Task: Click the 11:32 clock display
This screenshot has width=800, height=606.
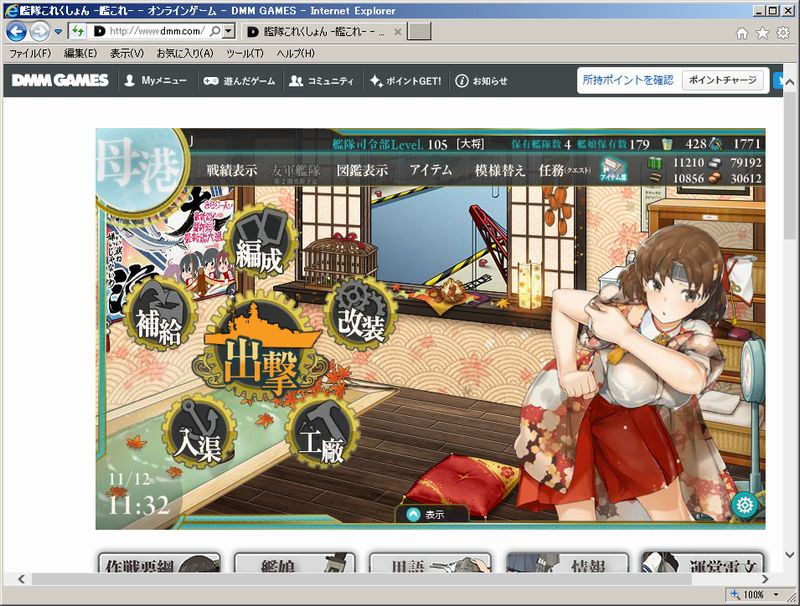Action: pos(139,505)
